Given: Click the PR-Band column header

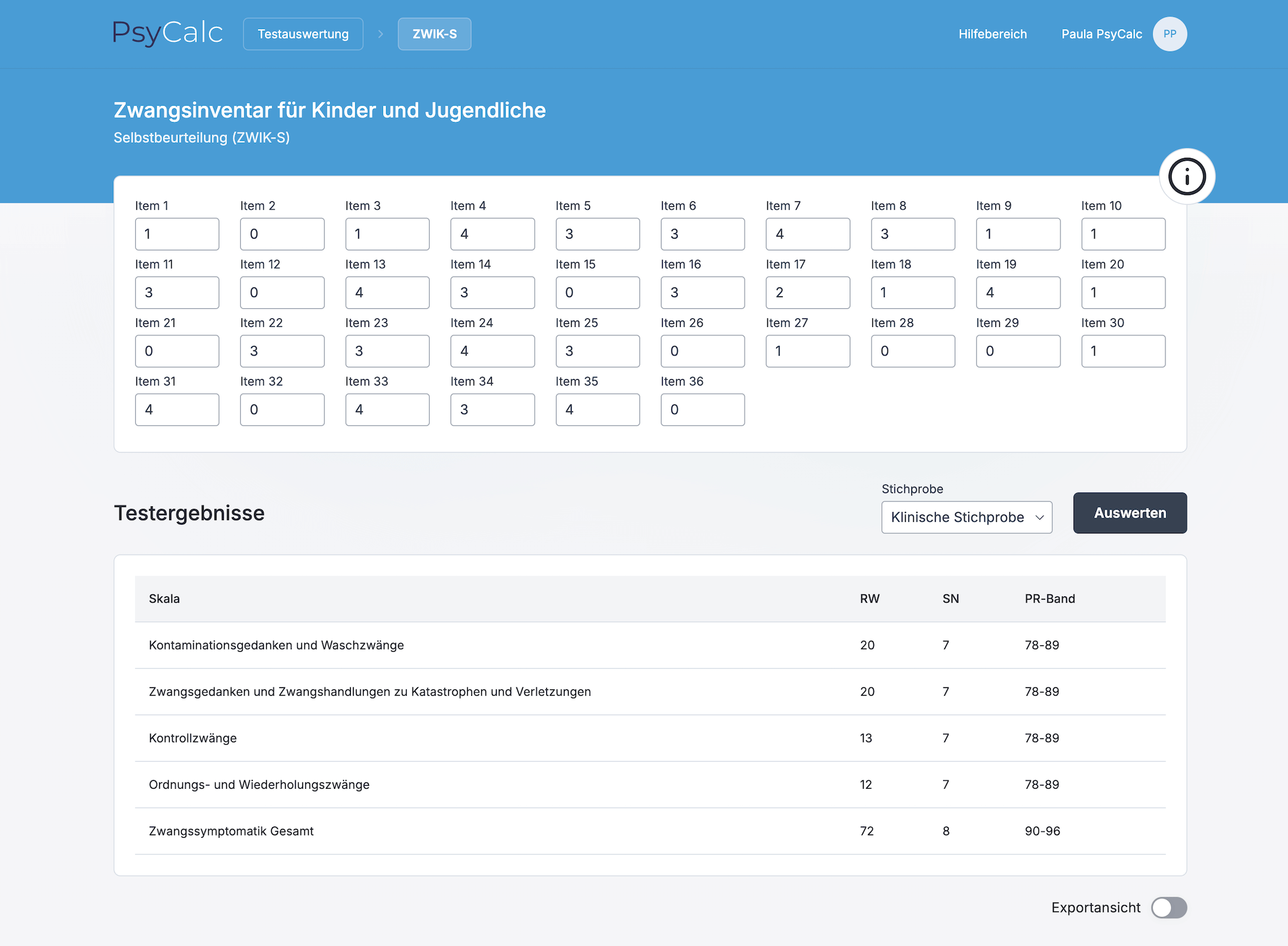Looking at the screenshot, I should [x=1050, y=599].
